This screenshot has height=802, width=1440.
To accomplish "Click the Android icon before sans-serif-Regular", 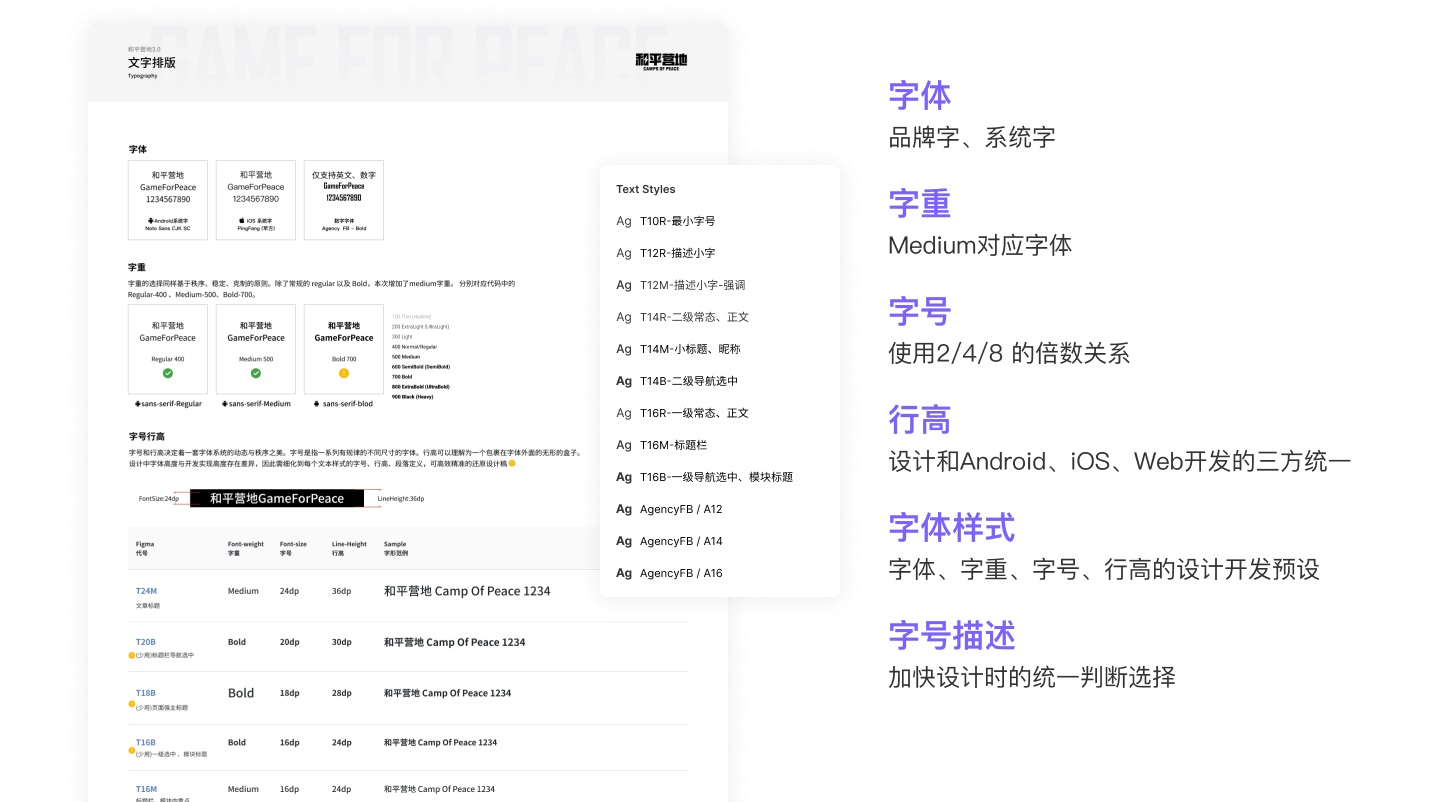I will pyautogui.click(x=138, y=404).
